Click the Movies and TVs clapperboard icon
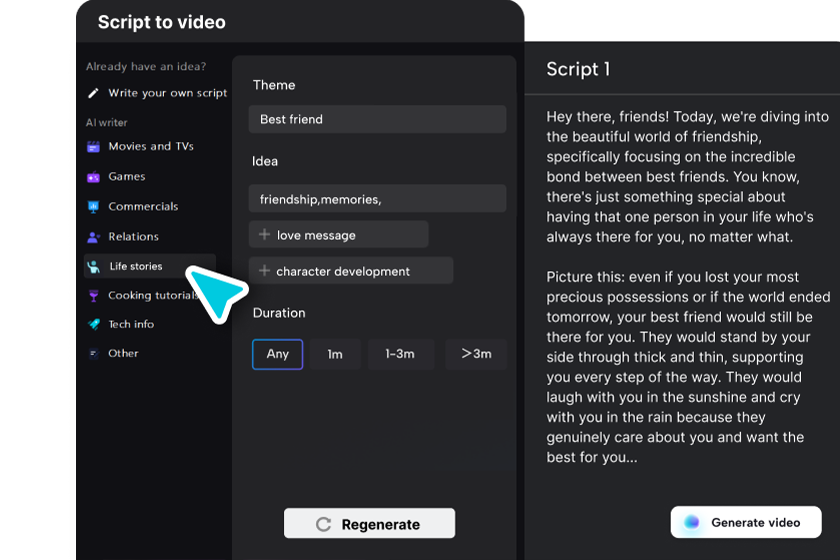The width and height of the screenshot is (840, 560). [x=93, y=147]
